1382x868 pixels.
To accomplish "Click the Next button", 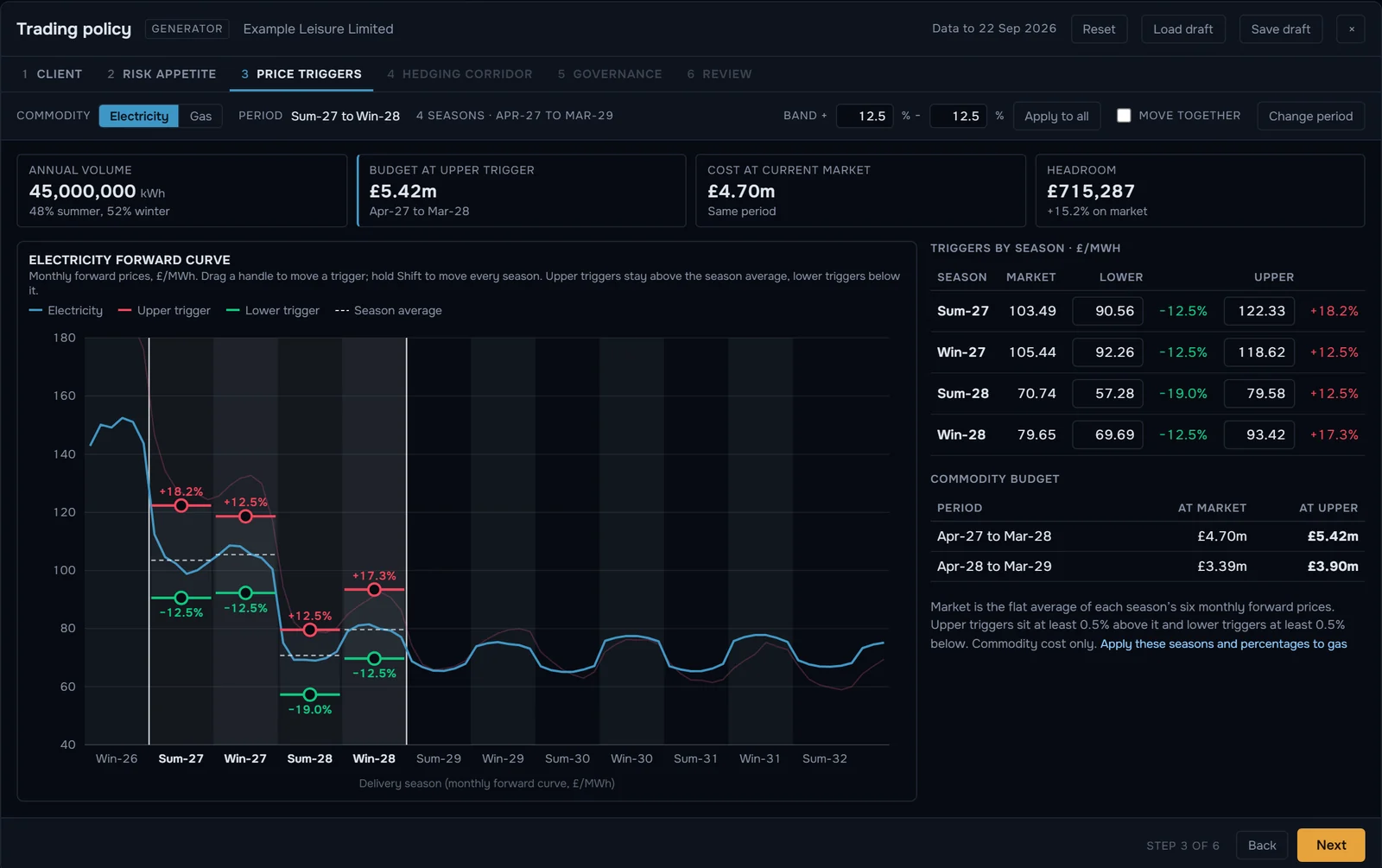I will [1331, 845].
